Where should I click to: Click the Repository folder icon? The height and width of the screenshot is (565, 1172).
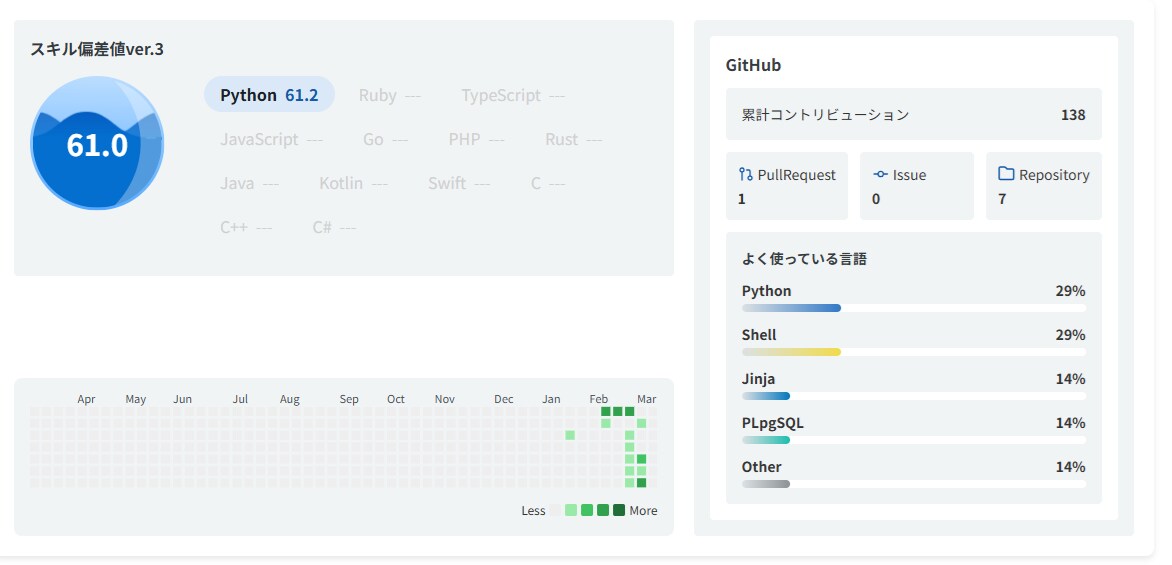coord(1006,173)
